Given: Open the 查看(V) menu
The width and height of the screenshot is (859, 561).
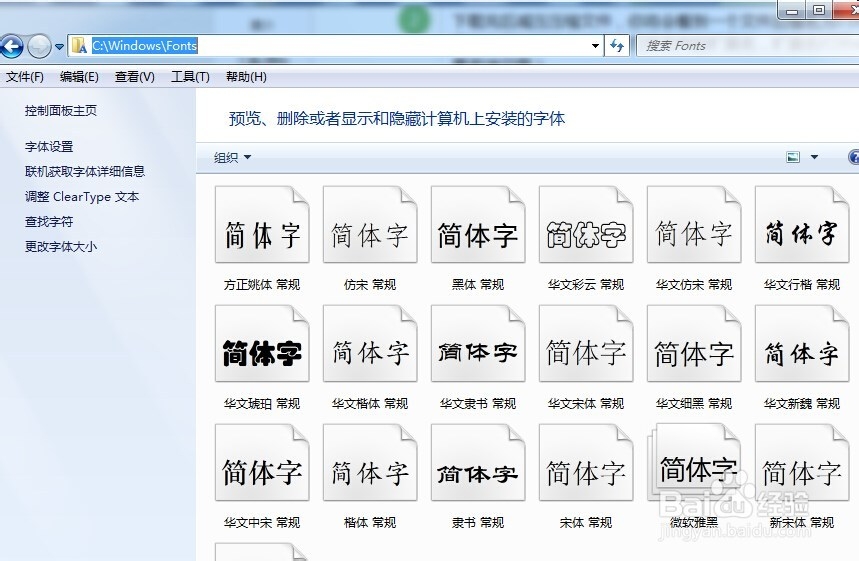Looking at the screenshot, I should click(x=135, y=77).
